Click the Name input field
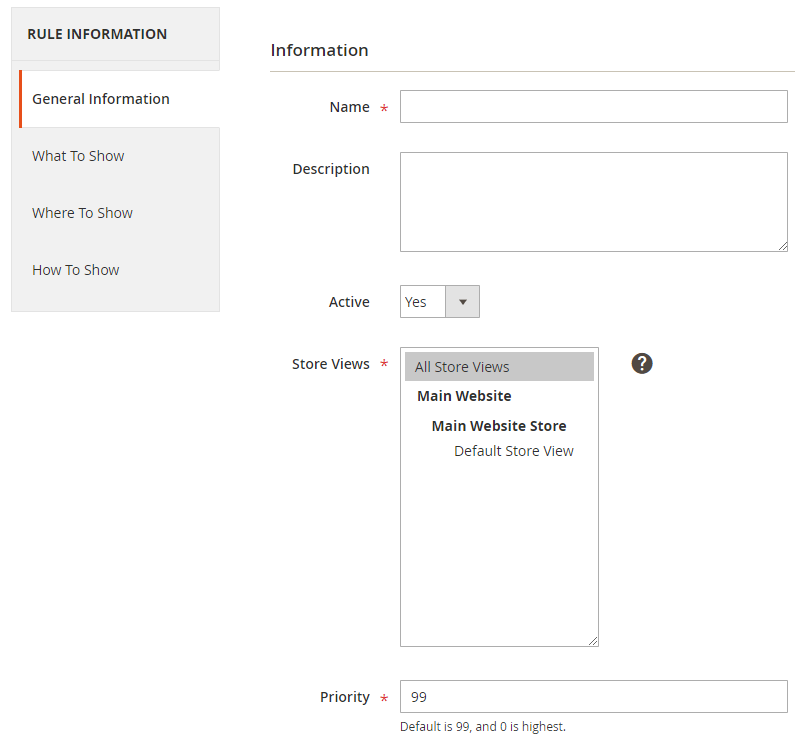795x738 pixels. point(593,107)
